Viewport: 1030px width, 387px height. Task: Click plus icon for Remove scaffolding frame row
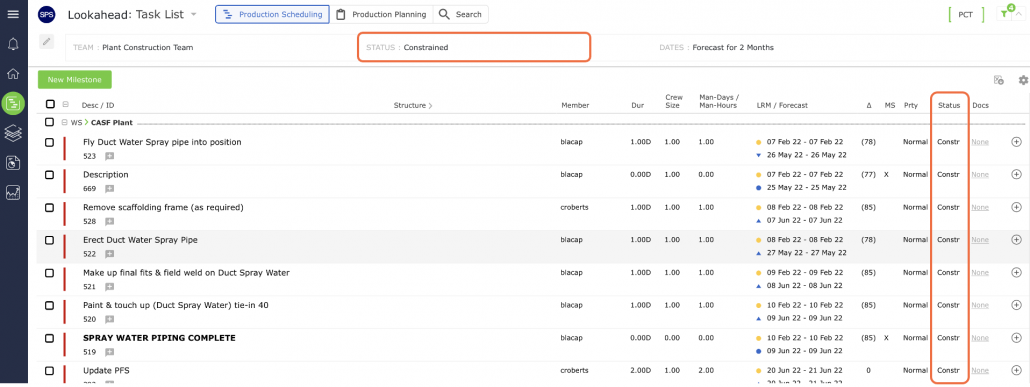click(x=1016, y=208)
